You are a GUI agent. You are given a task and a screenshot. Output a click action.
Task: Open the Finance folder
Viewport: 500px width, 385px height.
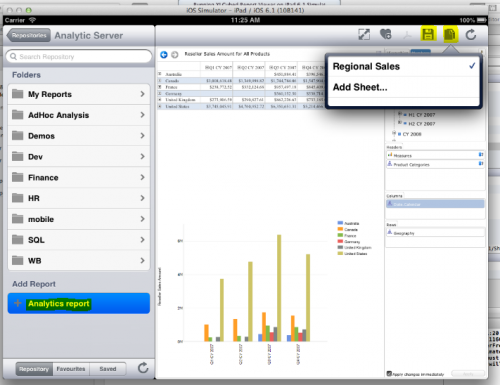tap(79, 177)
